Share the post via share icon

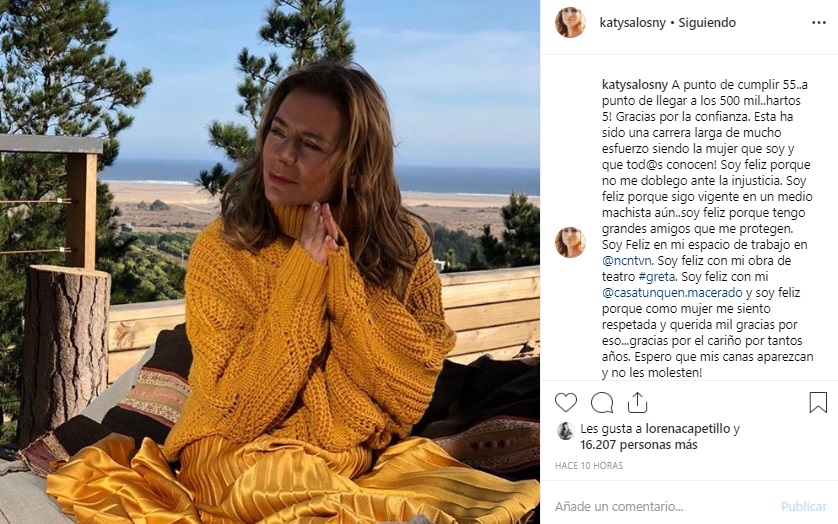click(x=637, y=402)
